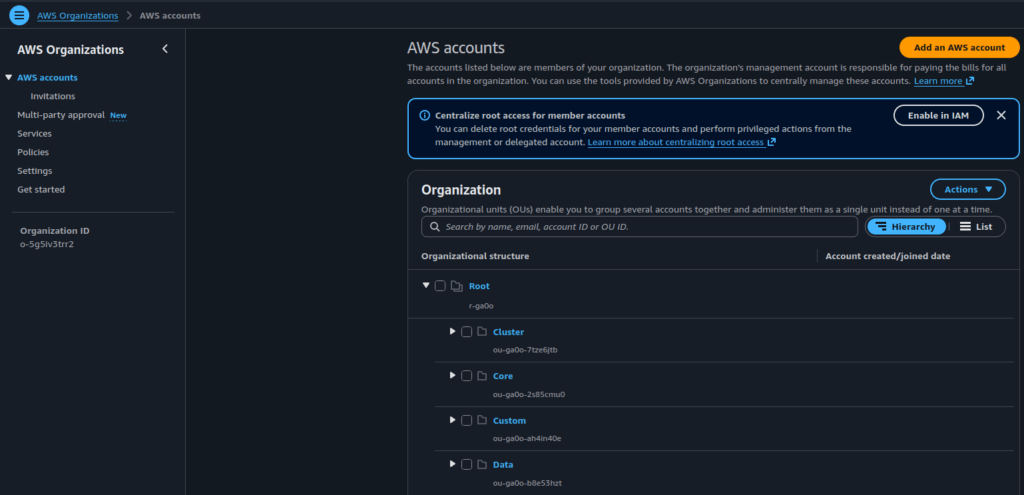Click the Custom folder icon
This screenshot has width=1024, height=495.
click(482, 421)
